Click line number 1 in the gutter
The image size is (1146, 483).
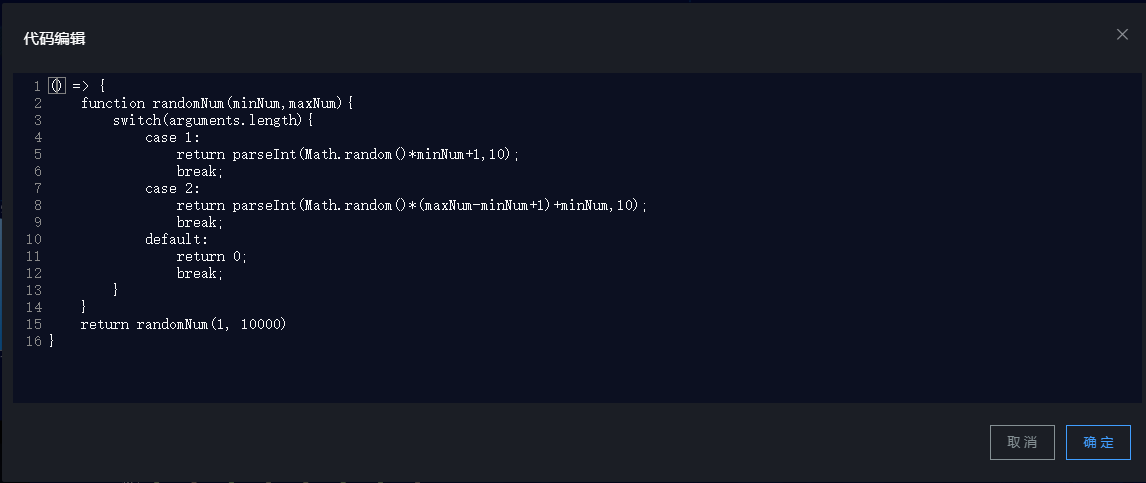(x=37, y=86)
